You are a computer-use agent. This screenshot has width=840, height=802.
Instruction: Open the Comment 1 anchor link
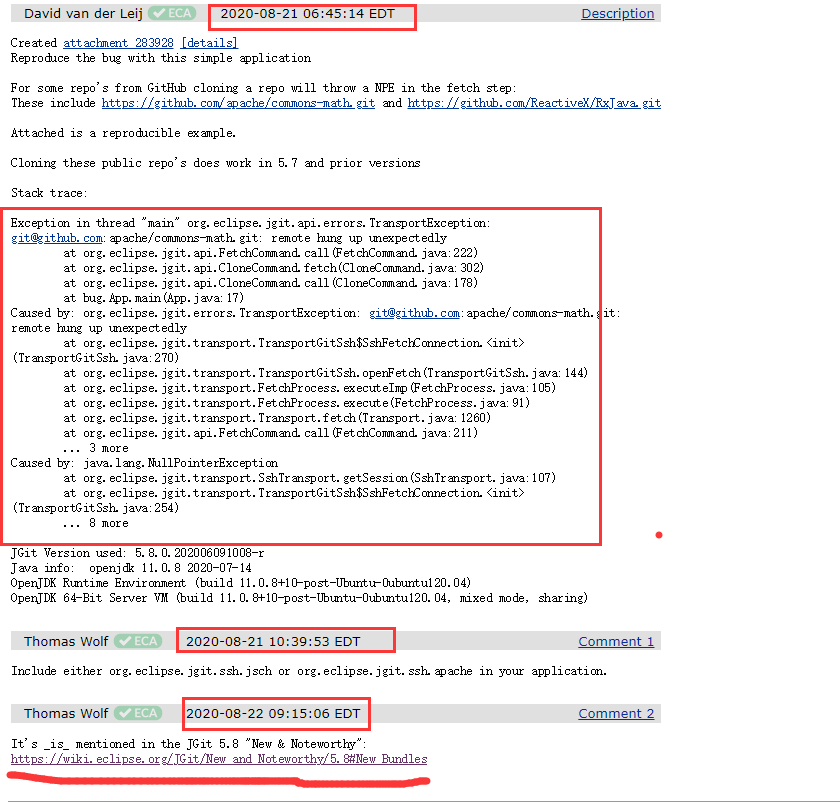click(615, 640)
